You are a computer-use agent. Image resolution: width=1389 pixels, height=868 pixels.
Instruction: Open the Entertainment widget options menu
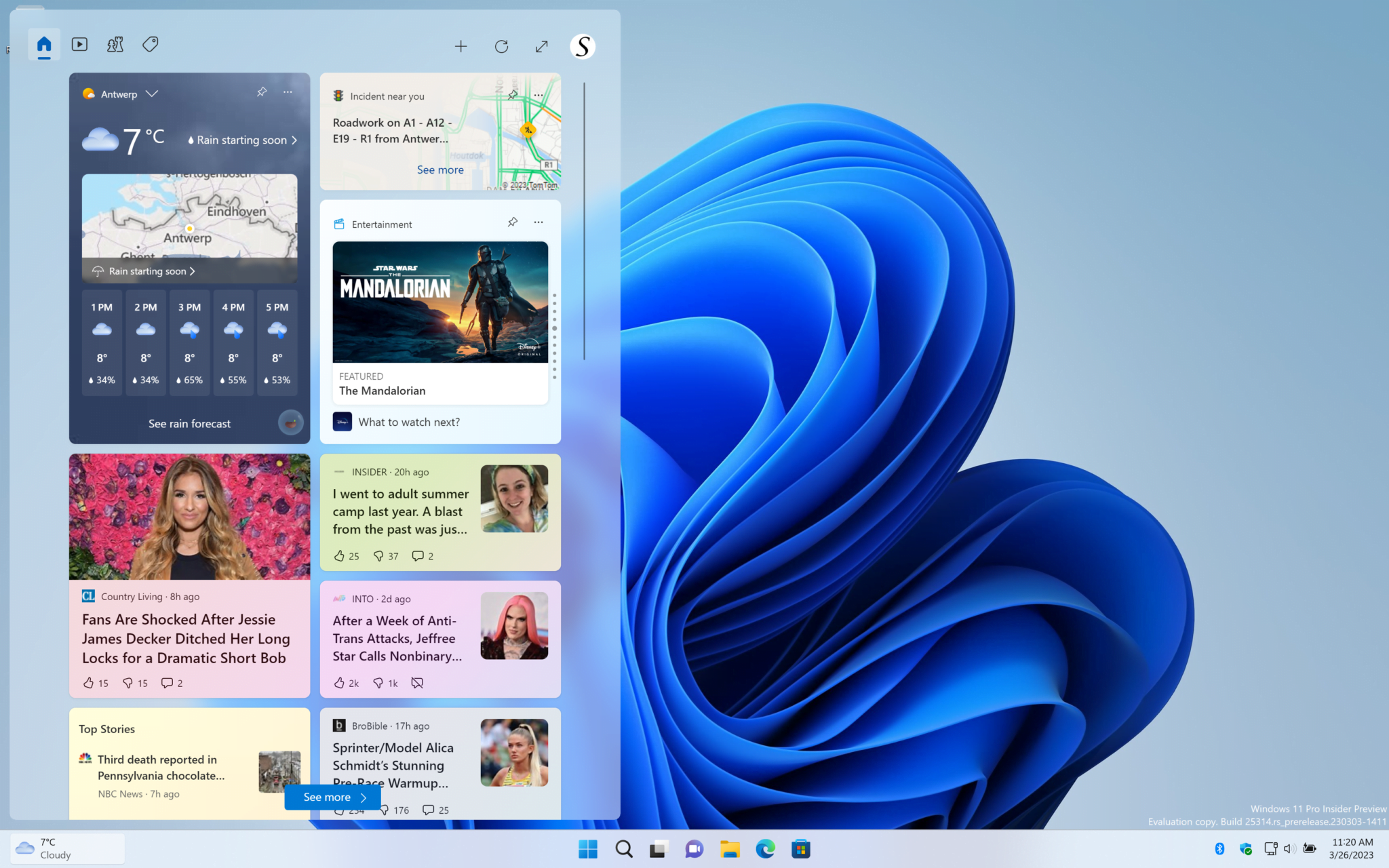(538, 222)
